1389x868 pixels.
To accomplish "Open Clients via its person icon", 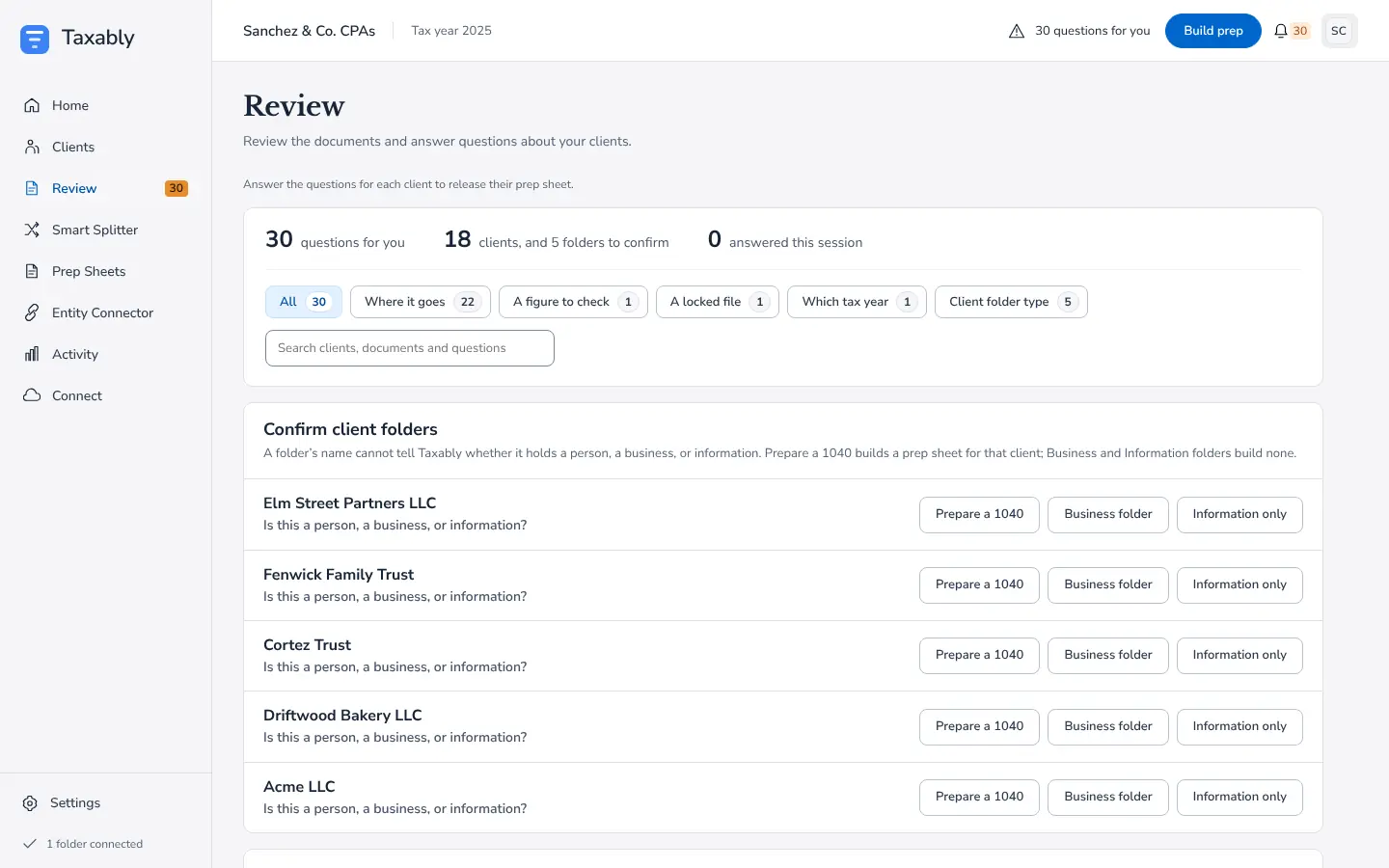I will coord(32,147).
